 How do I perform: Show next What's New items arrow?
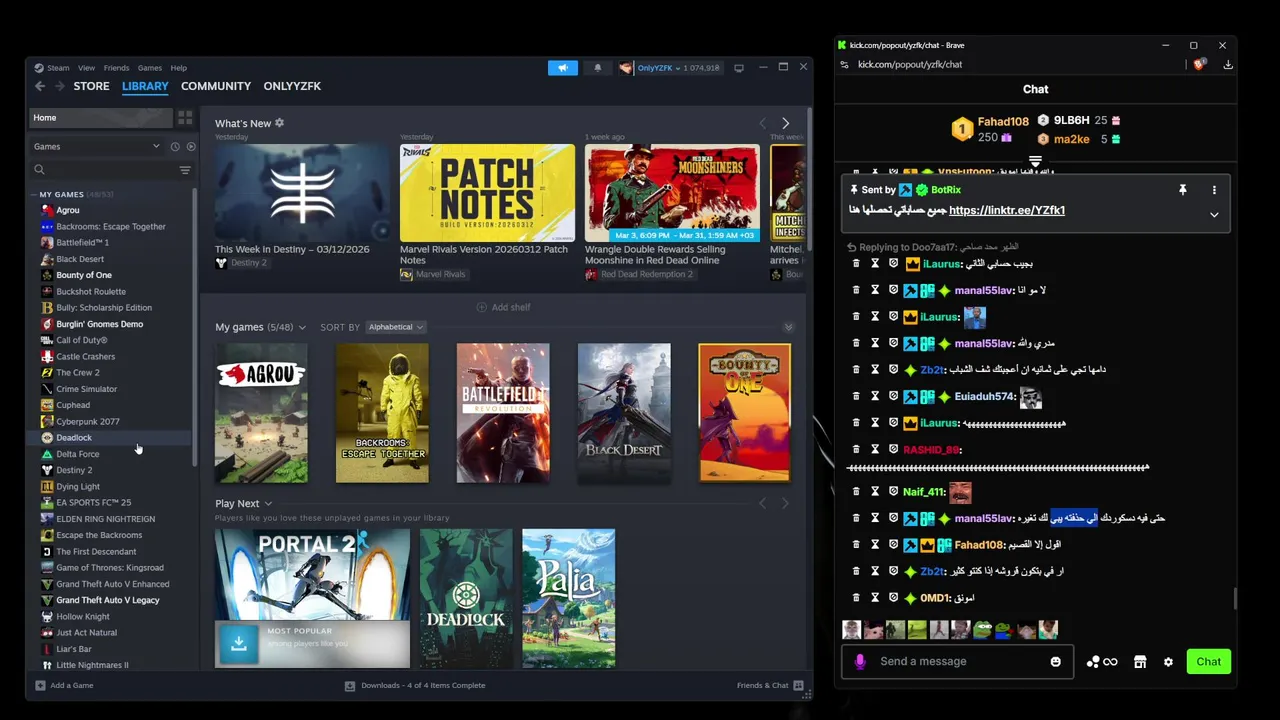coord(785,123)
